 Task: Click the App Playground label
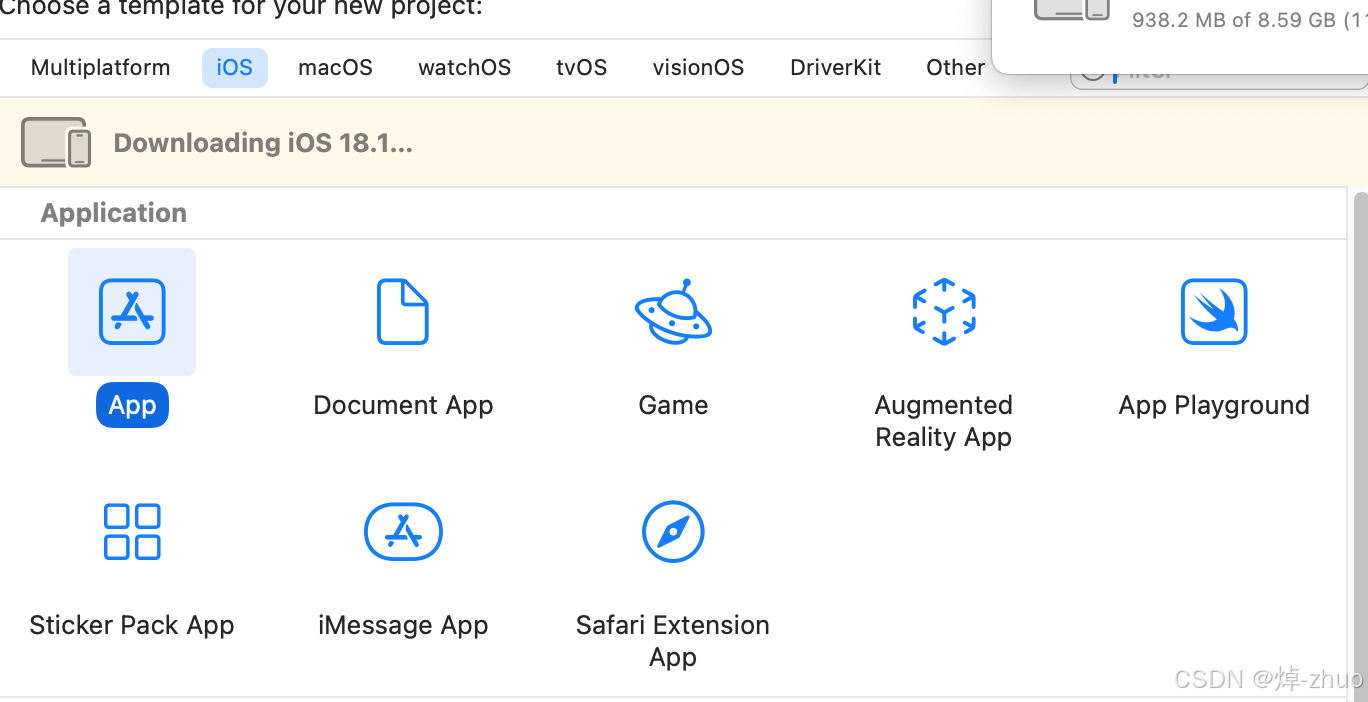tap(1214, 405)
